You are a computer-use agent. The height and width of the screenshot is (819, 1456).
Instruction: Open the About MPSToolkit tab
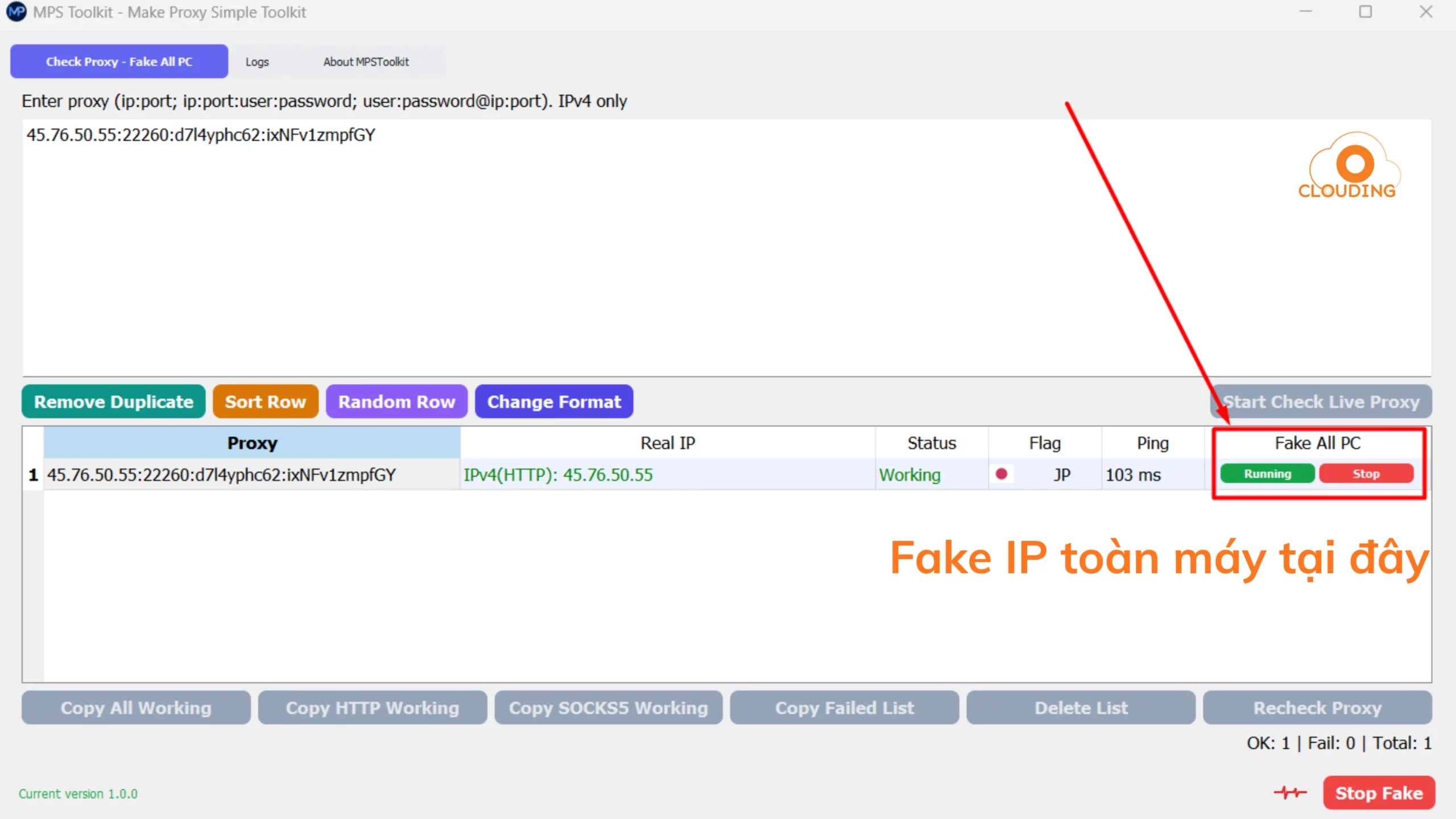(x=366, y=61)
